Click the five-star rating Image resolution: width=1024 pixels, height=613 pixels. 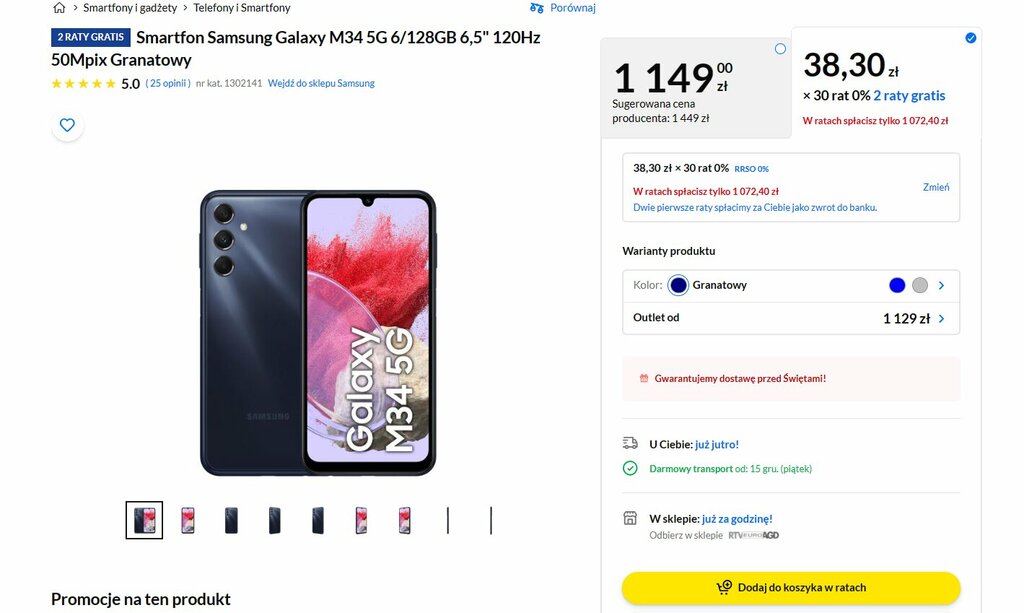pyautogui.click(x=84, y=84)
